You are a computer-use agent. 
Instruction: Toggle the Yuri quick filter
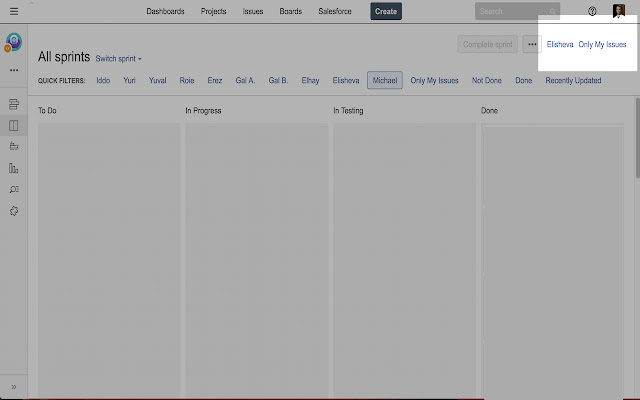pos(129,80)
